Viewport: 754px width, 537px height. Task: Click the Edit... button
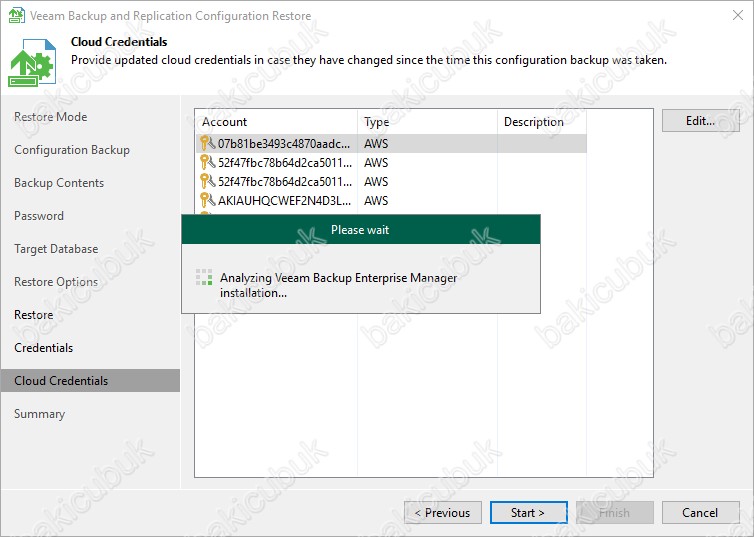coord(701,121)
